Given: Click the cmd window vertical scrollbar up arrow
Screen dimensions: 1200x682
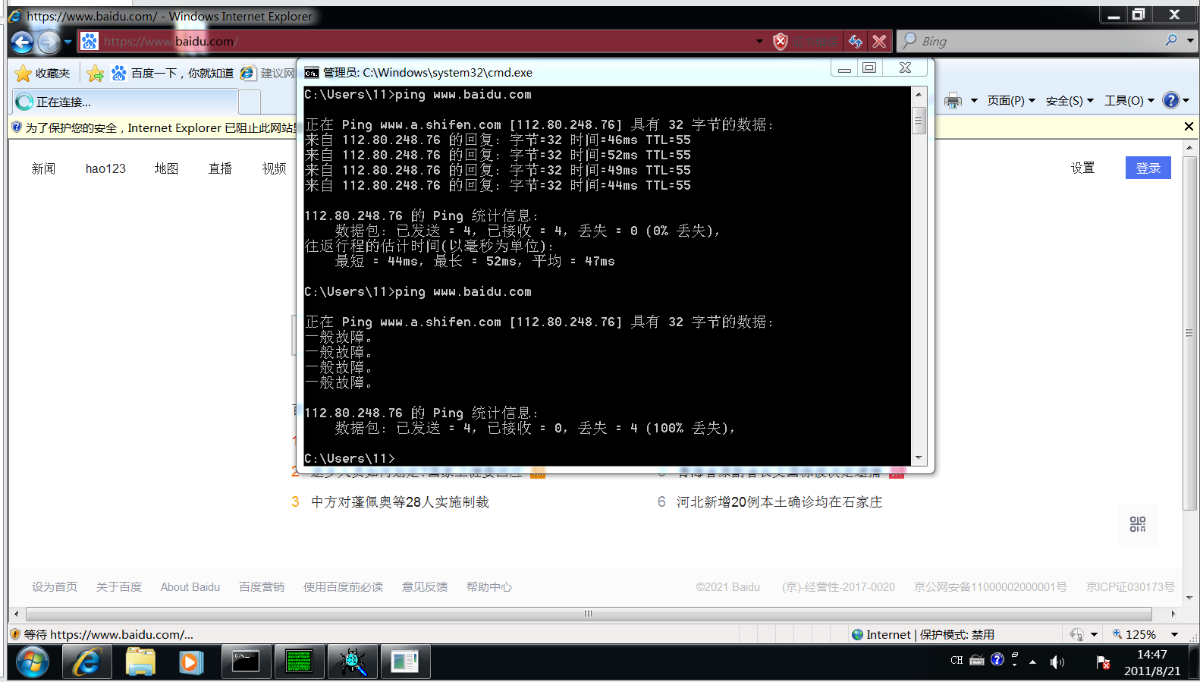Looking at the screenshot, I should (x=919, y=93).
